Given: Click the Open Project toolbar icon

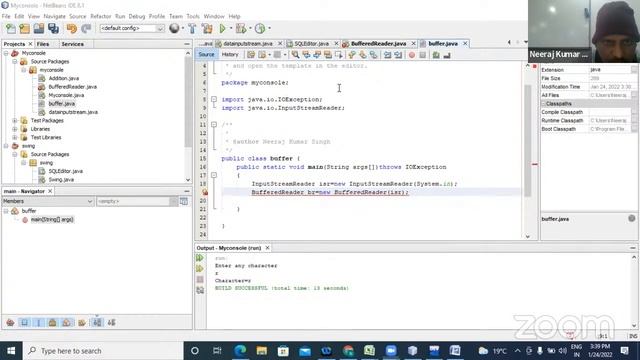Looking at the screenshot, I should coord(39,29).
